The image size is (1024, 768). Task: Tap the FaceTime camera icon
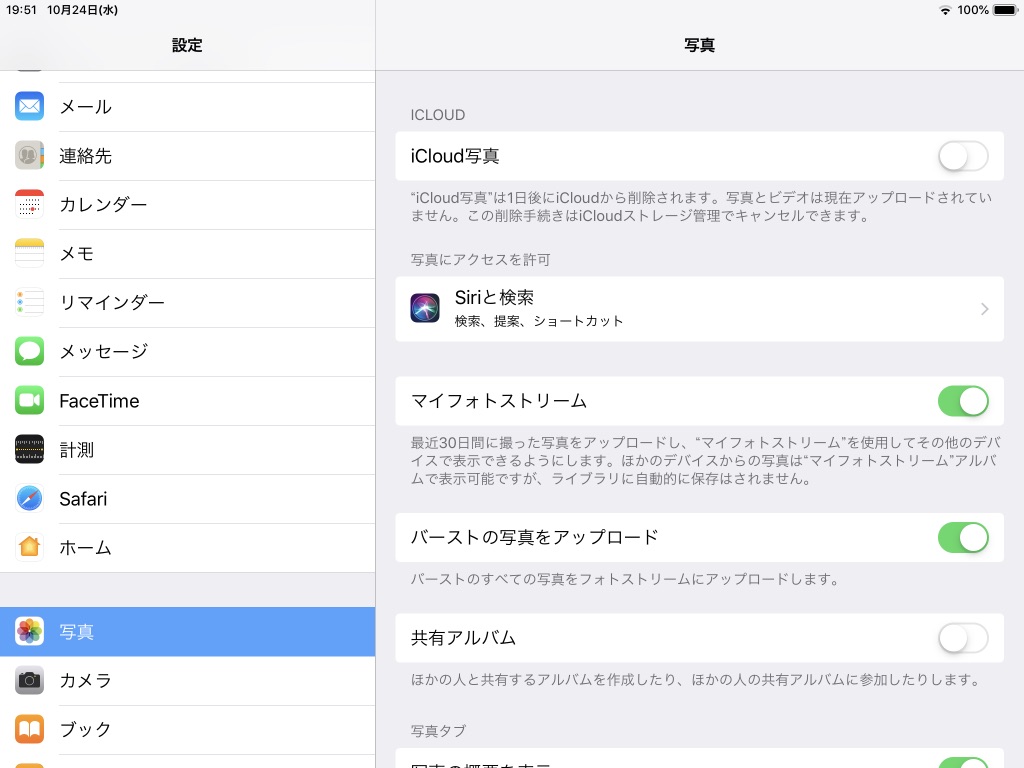pyautogui.click(x=29, y=400)
